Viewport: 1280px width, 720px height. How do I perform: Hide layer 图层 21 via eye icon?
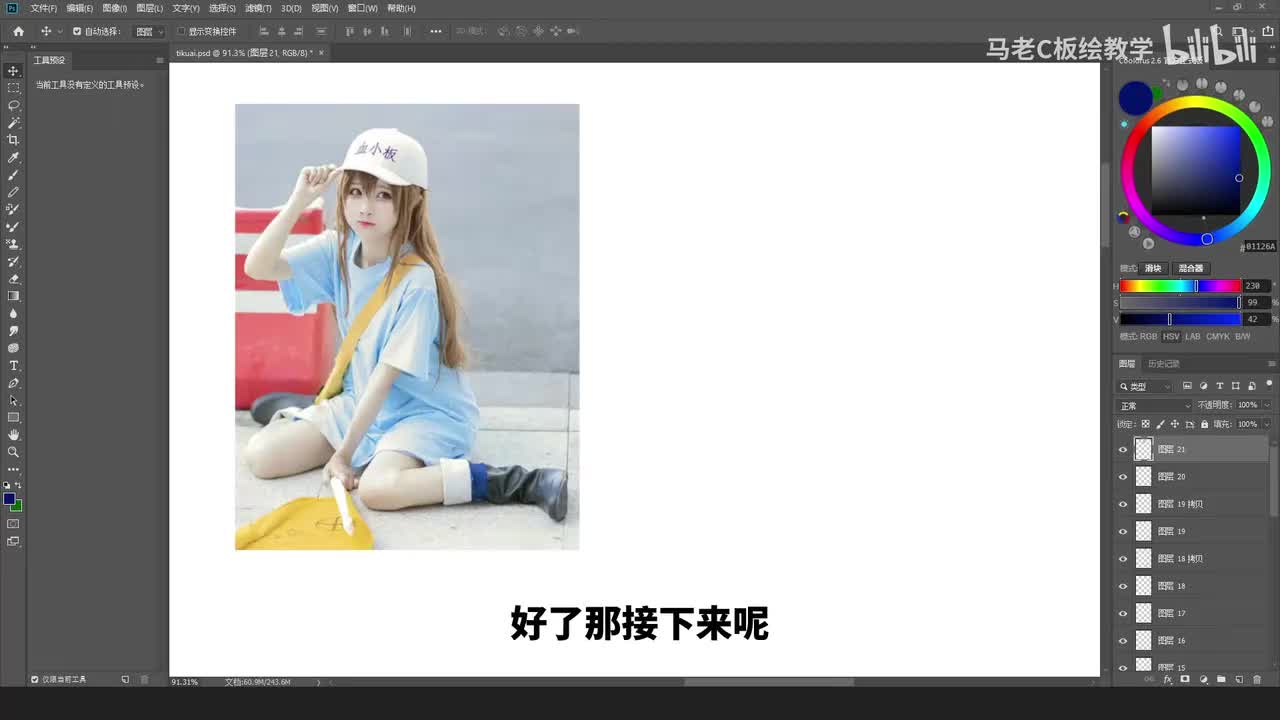(x=1123, y=450)
